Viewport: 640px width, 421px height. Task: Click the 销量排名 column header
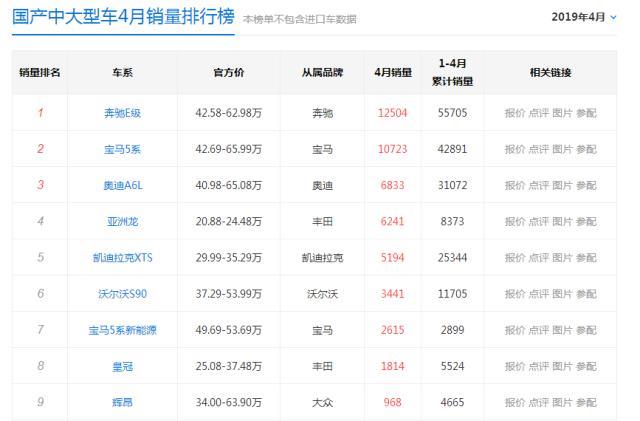pyautogui.click(x=40, y=73)
